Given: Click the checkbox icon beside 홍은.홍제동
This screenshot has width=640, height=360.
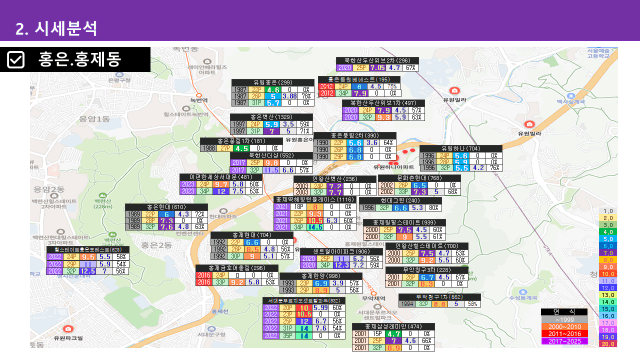Looking at the screenshot, I should pyautogui.click(x=16, y=60).
